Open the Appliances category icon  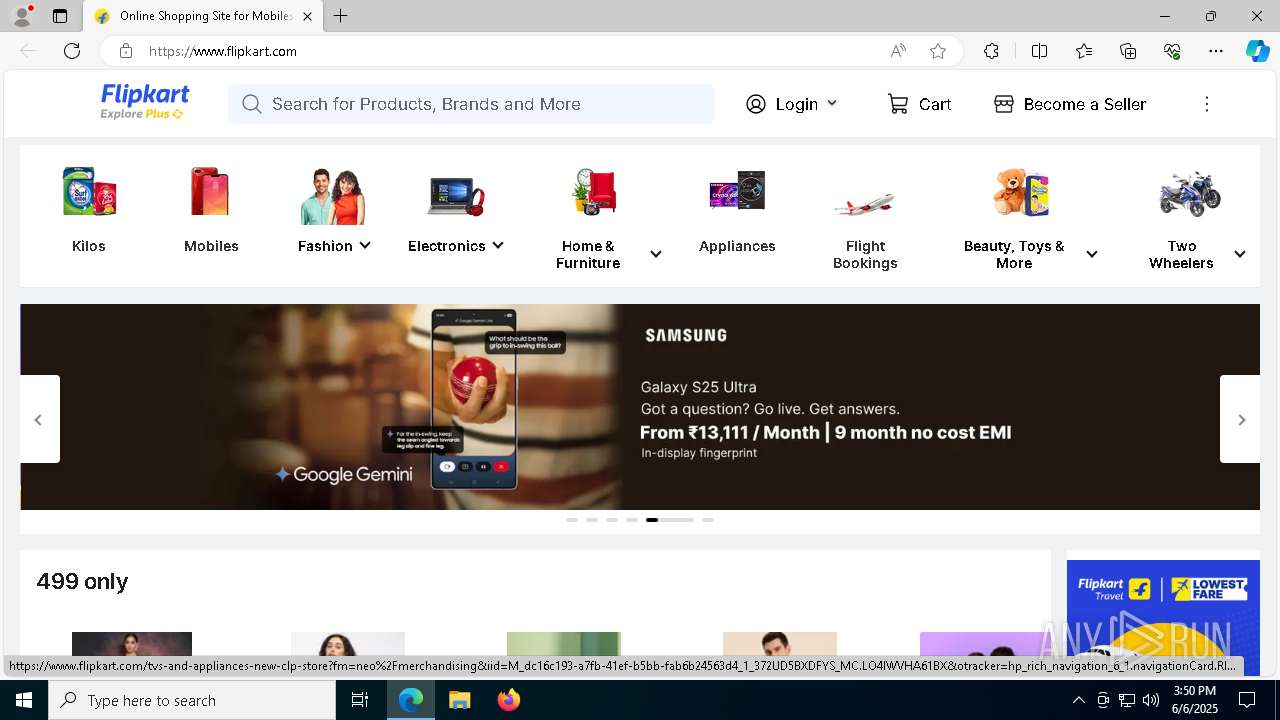[x=737, y=191]
